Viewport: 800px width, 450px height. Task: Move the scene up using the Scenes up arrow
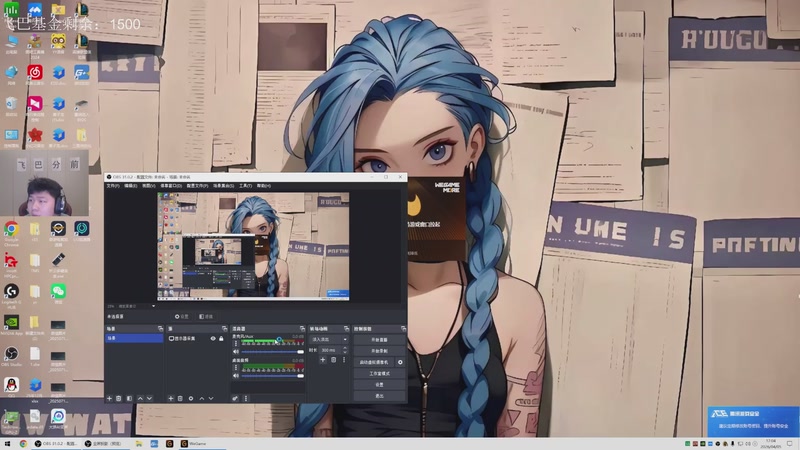tap(140, 398)
